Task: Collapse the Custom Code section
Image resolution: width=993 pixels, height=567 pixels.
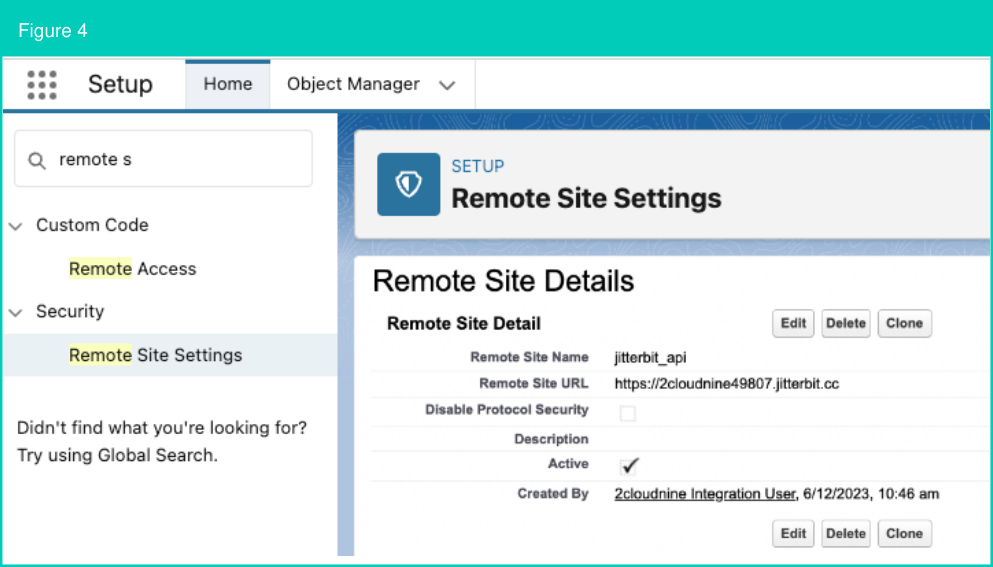Action: (16, 226)
